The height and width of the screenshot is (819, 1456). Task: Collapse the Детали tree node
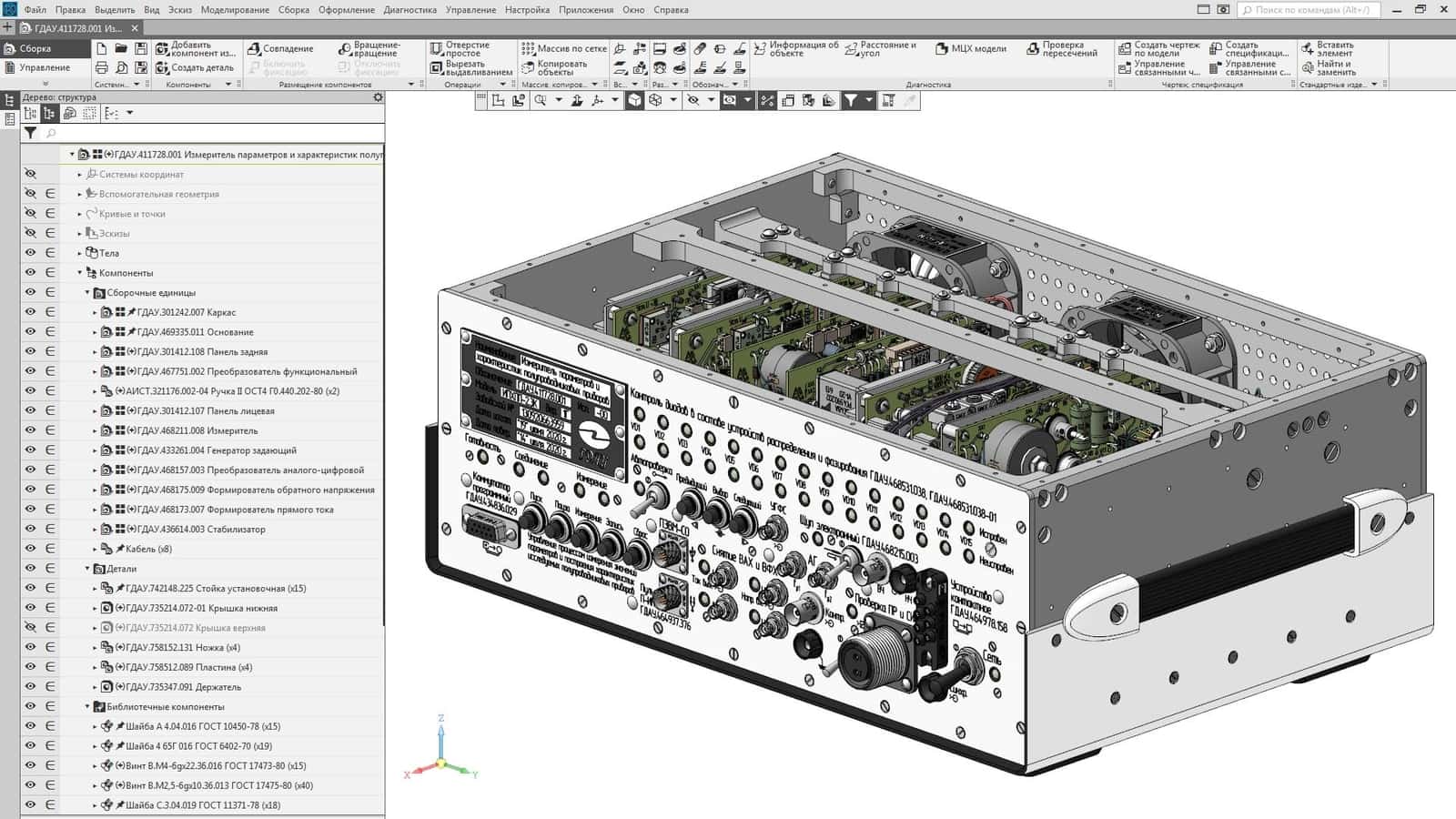[87, 569]
